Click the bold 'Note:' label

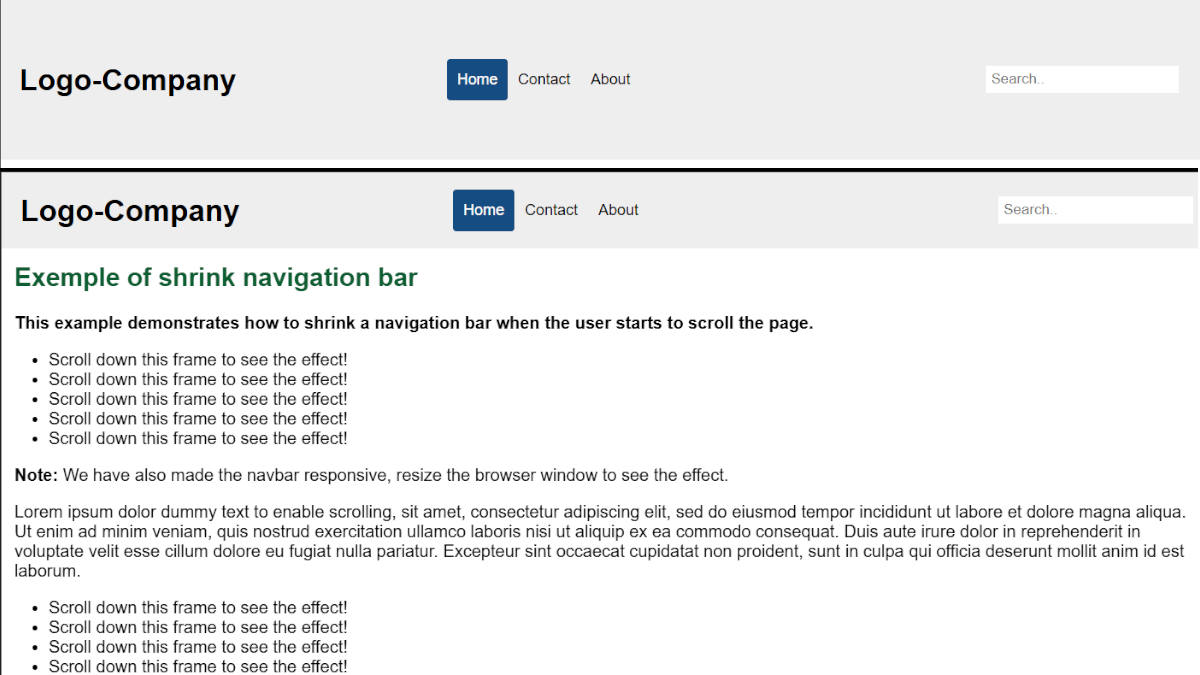tap(36, 475)
